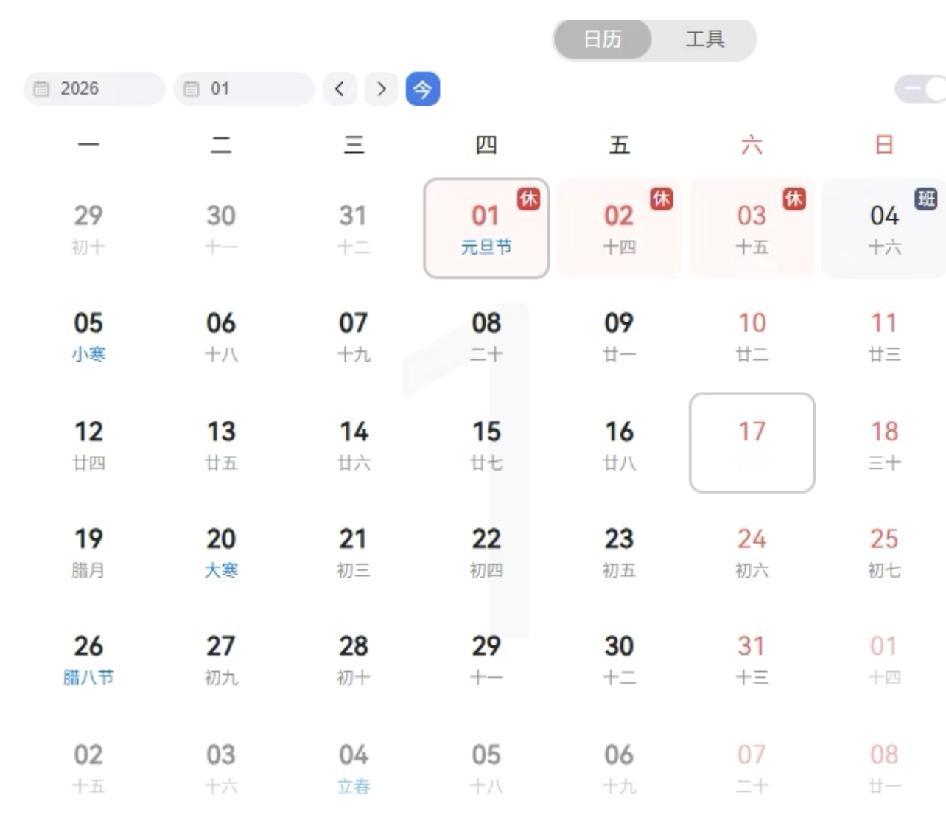The image size is (946, 813).
Task: Click the 一 Monday column header
Action: point(88,145)
